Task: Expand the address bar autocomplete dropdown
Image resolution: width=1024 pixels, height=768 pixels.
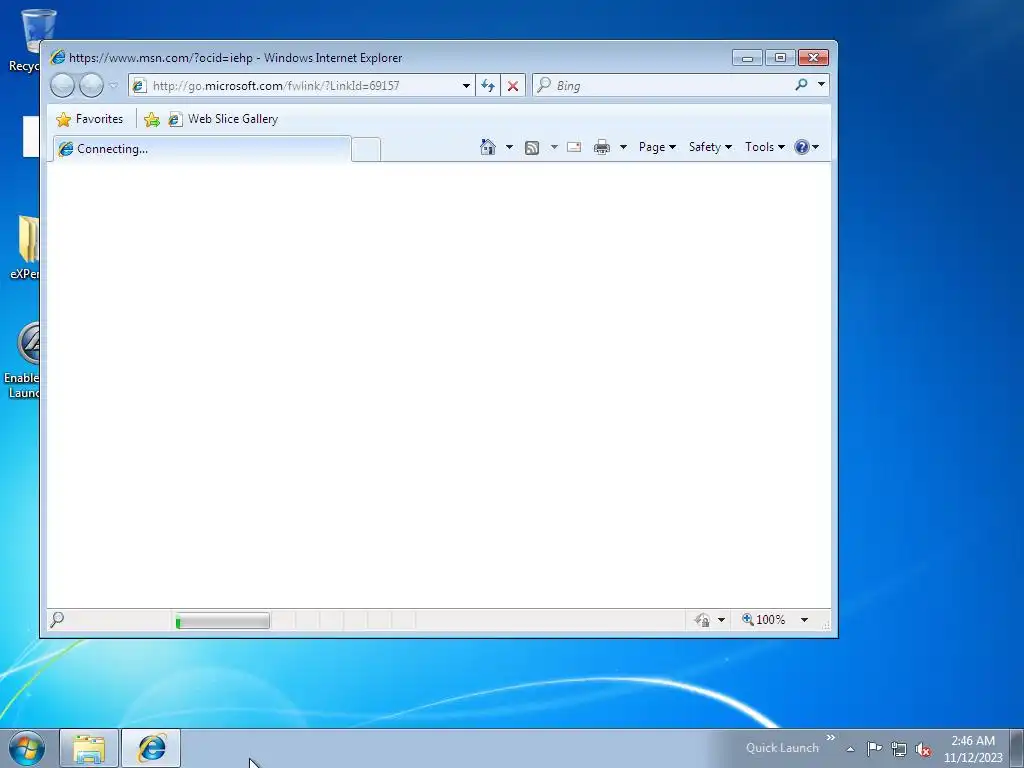Action: [x=466, y=86]
